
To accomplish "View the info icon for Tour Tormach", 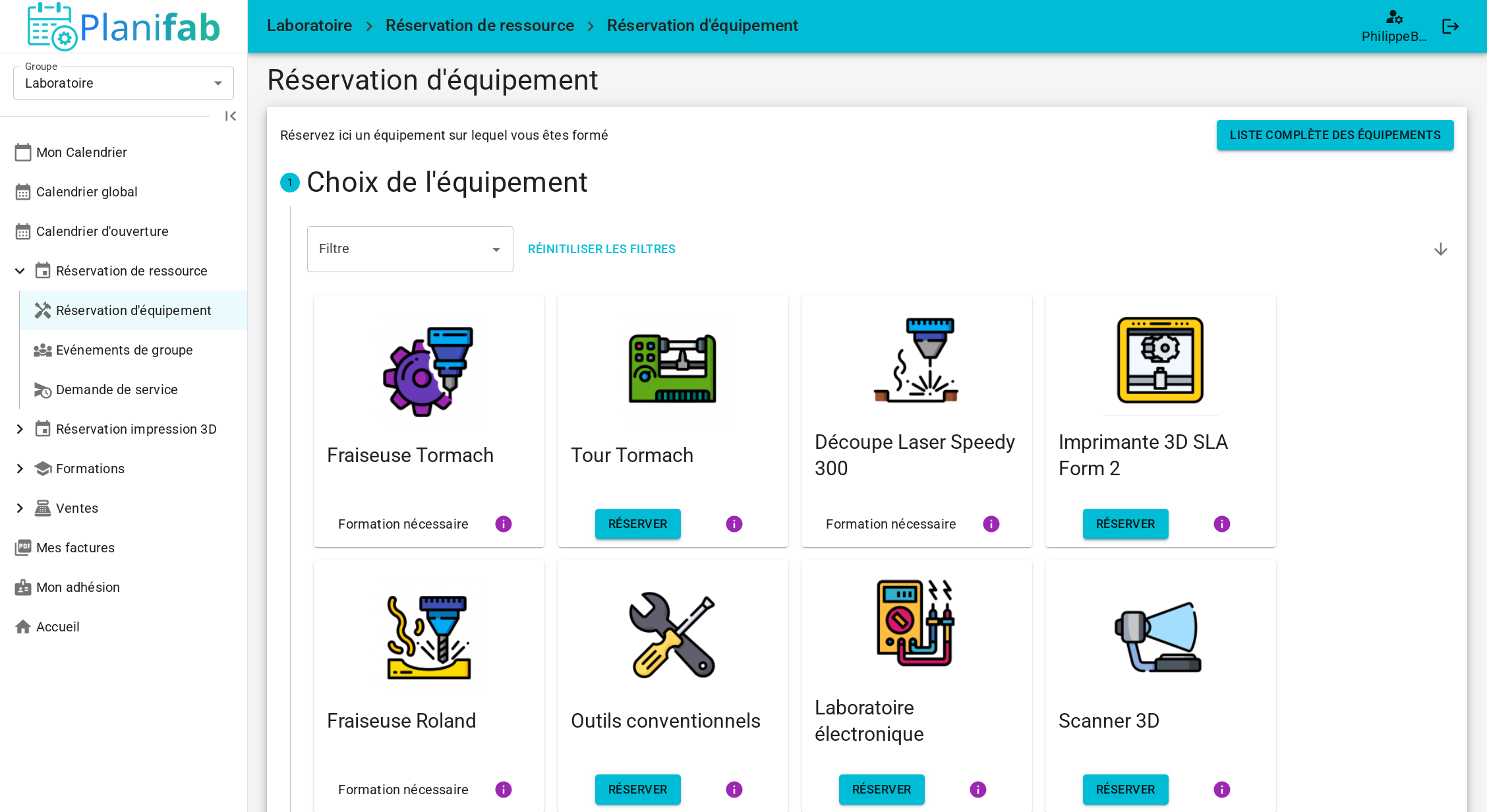I will 734,524.
